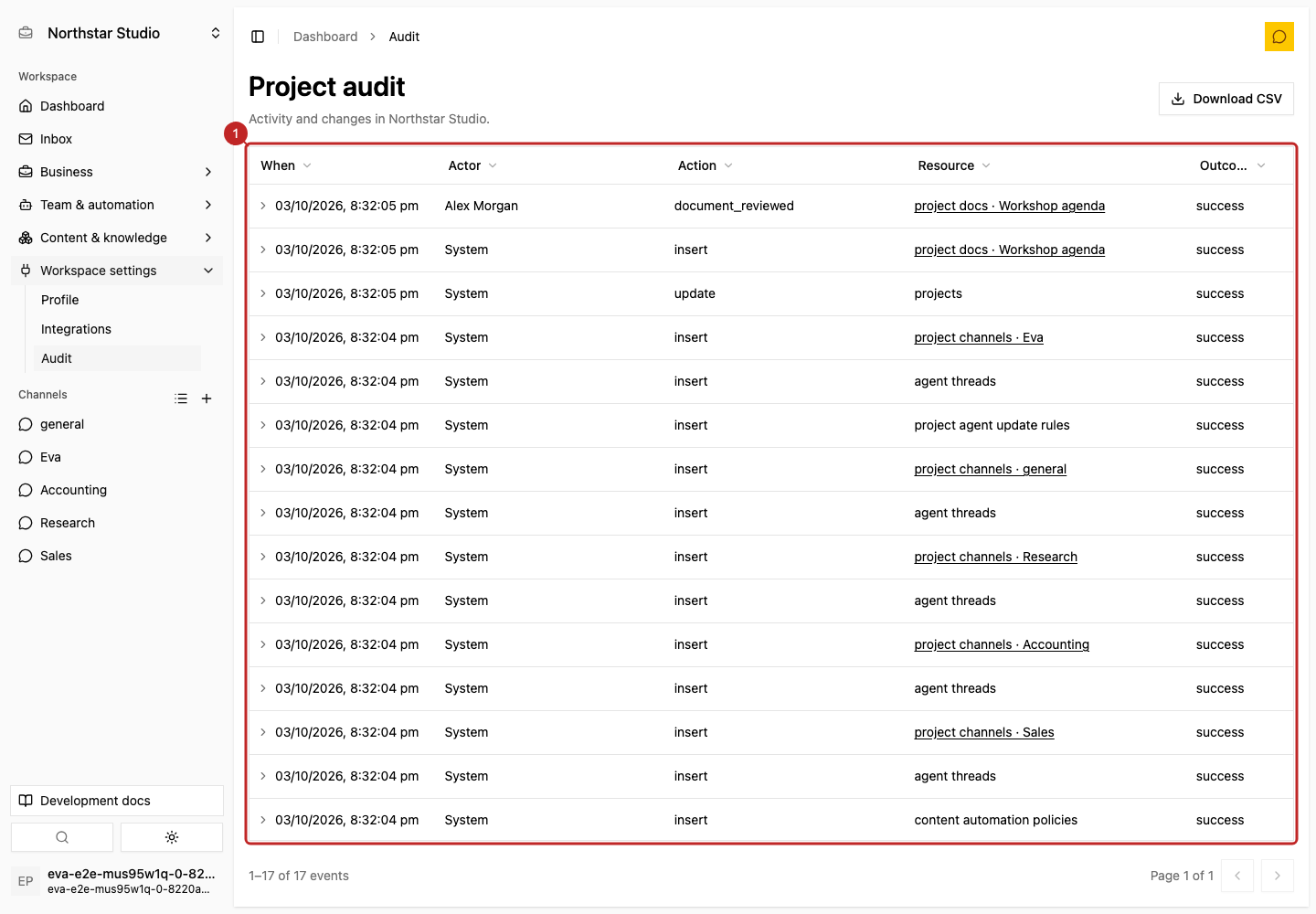Screen dimensions: 1316x914
Task: Open project channels · Sales link
Action: [x=984, y=732]
